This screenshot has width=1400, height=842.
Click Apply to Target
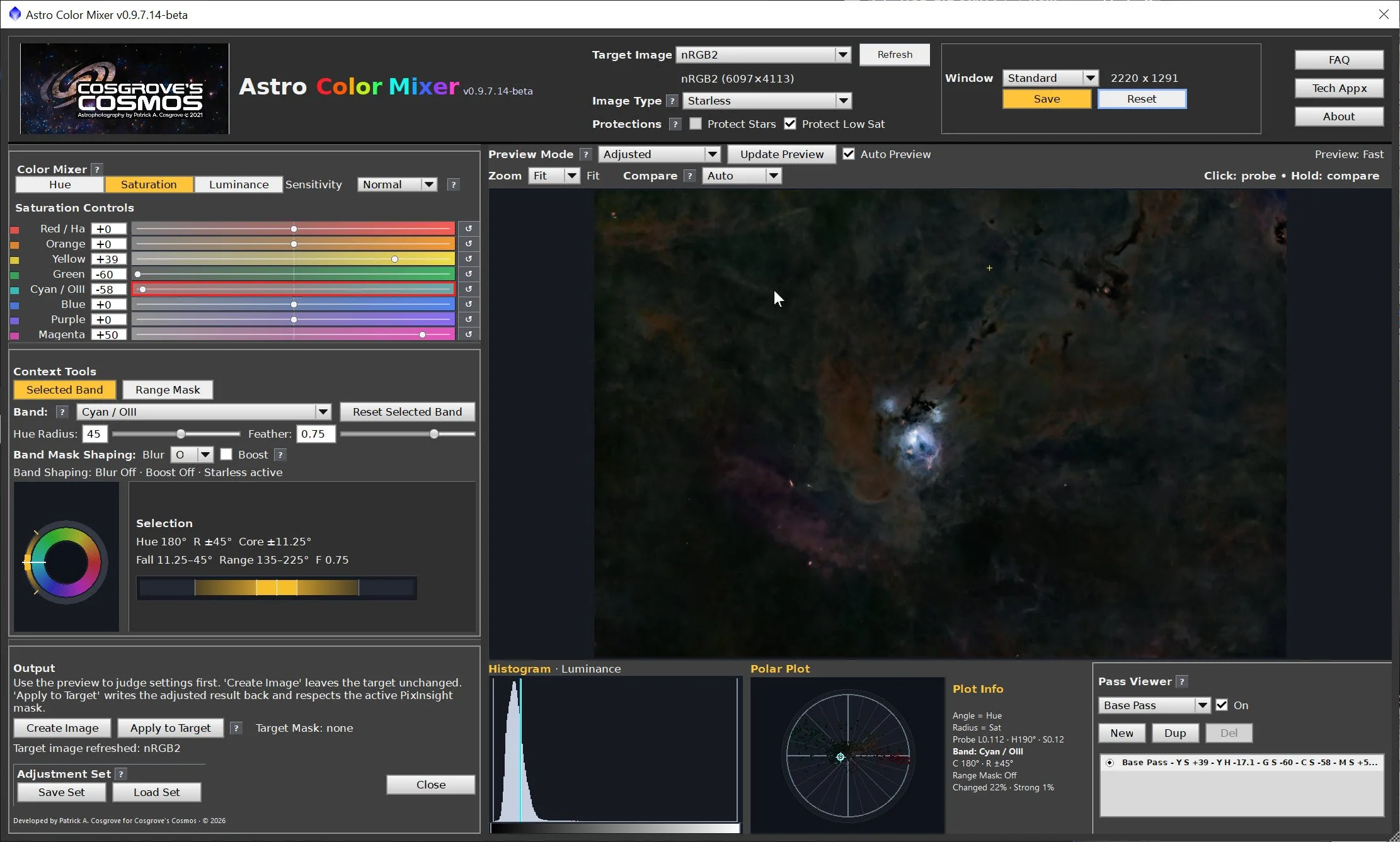coord(170,728)
